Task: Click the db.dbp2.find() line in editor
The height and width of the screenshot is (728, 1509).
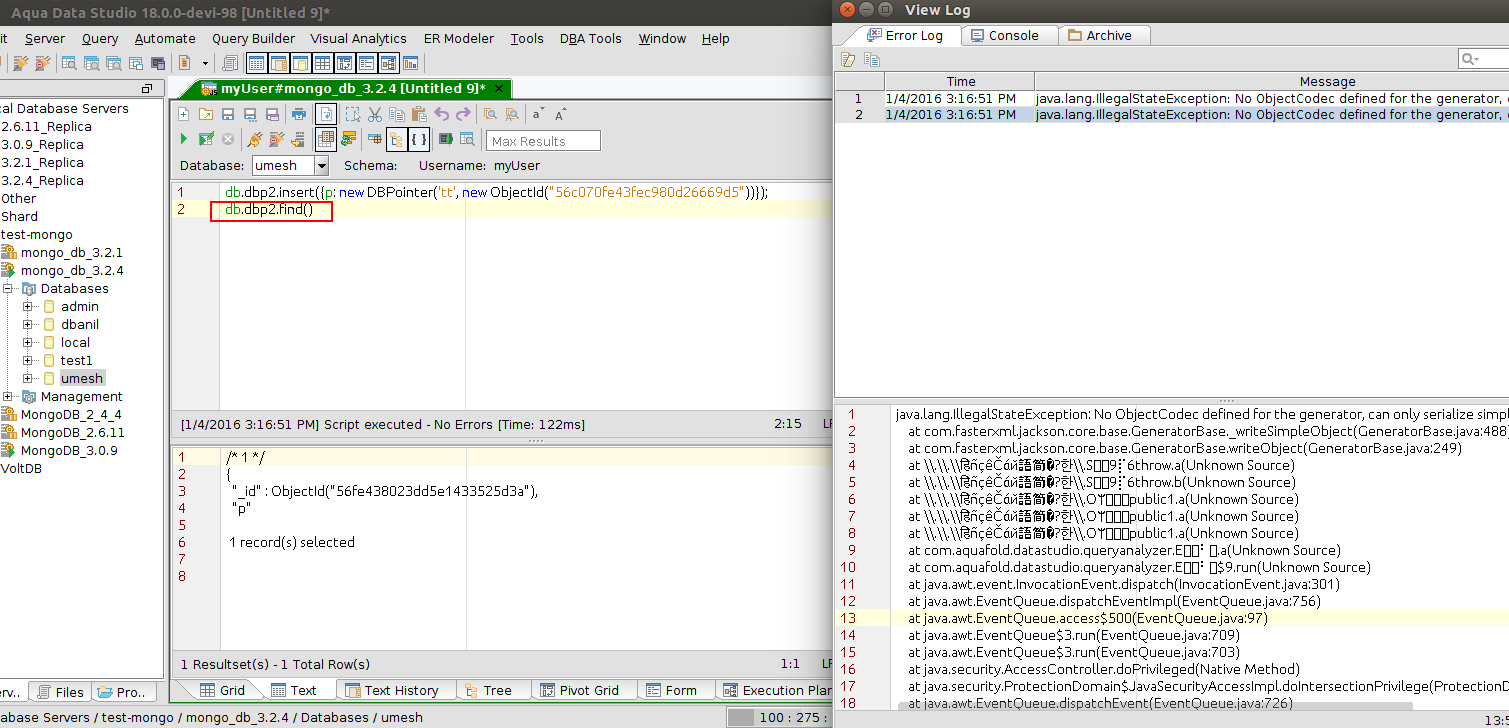Action: [x=269, y=209]
